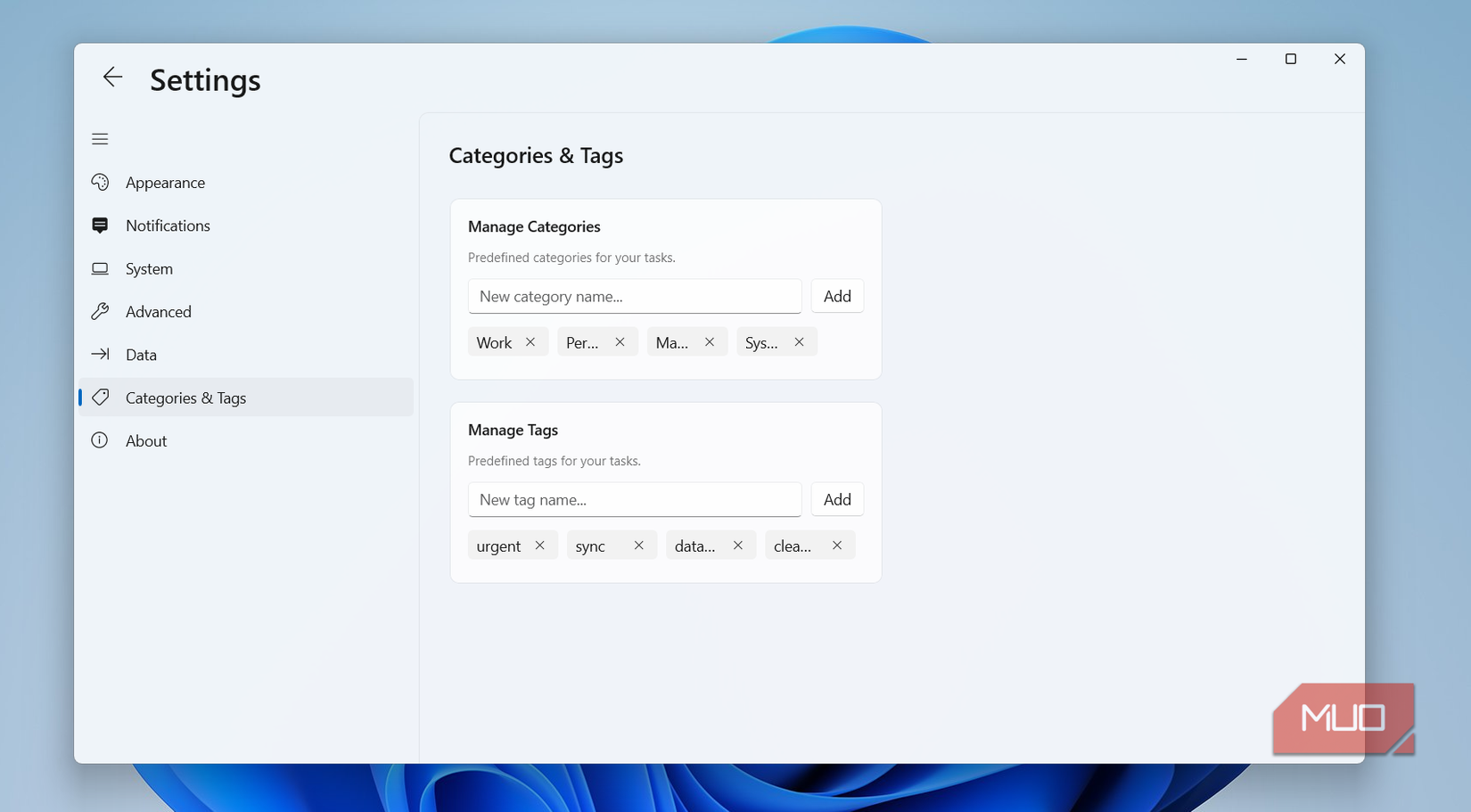Remove the sync tag
The width and height of the screenshot is (1471, 812).
tap(639, 545)
